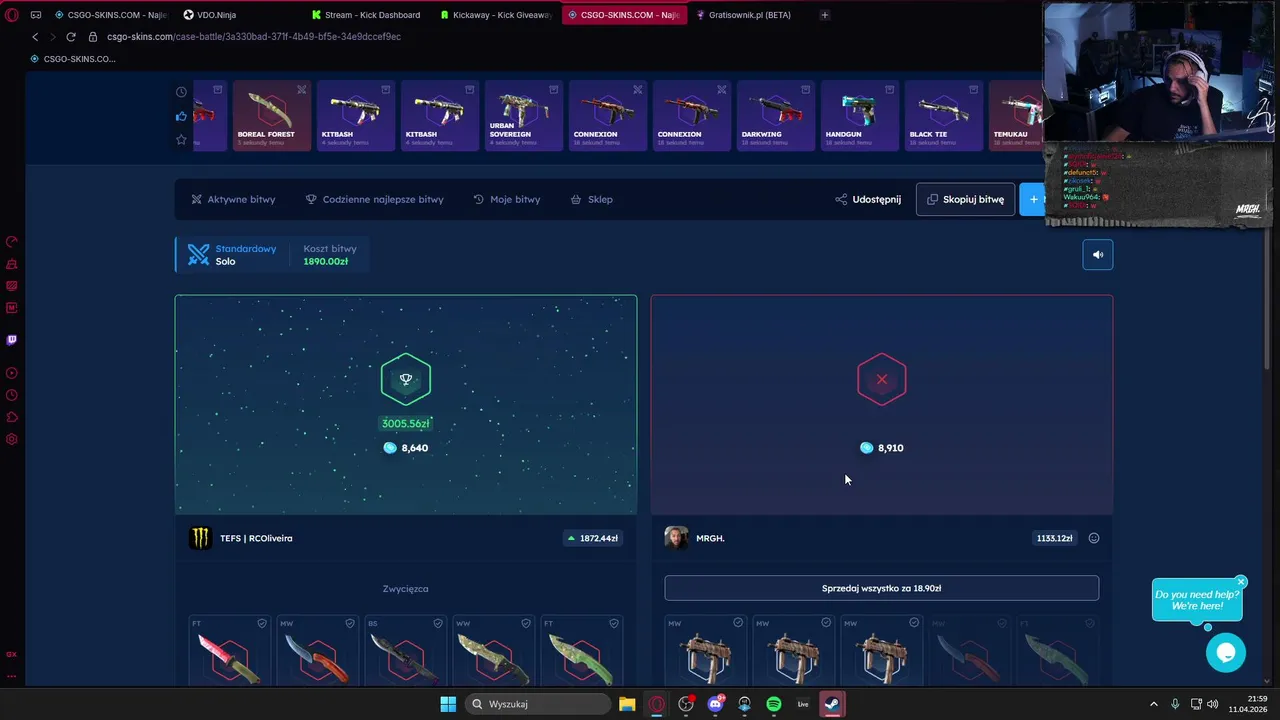The height and width of the screenshot is (720, 1280).
Task: Open Moje bitwy menu item
Action: 506,199
